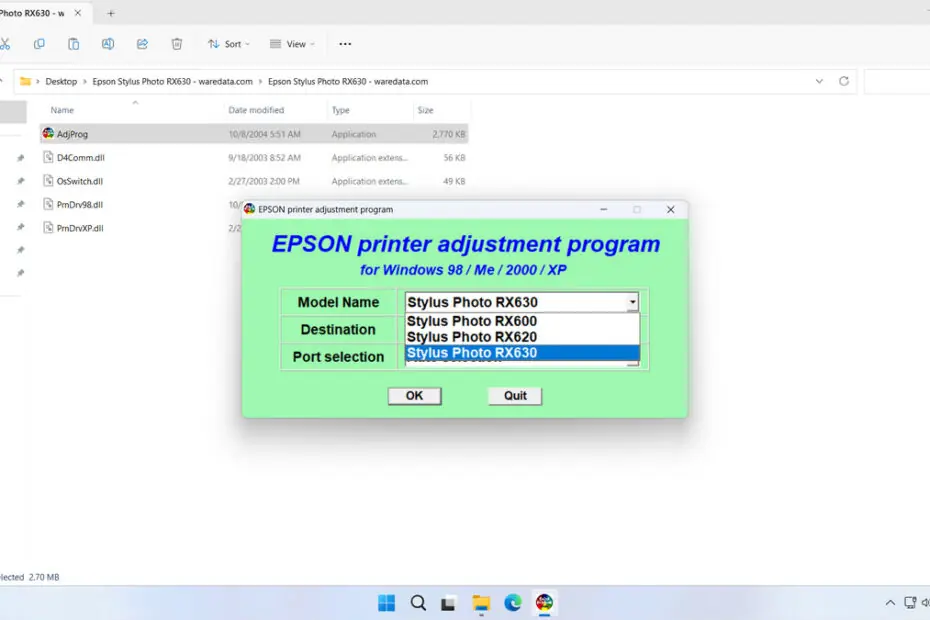
Task: Click the Refresh icon beside address bar
Action: 844,81
